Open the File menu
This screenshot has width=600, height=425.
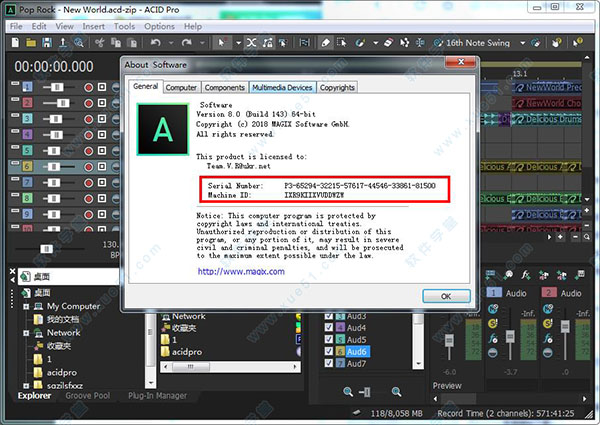16,26
